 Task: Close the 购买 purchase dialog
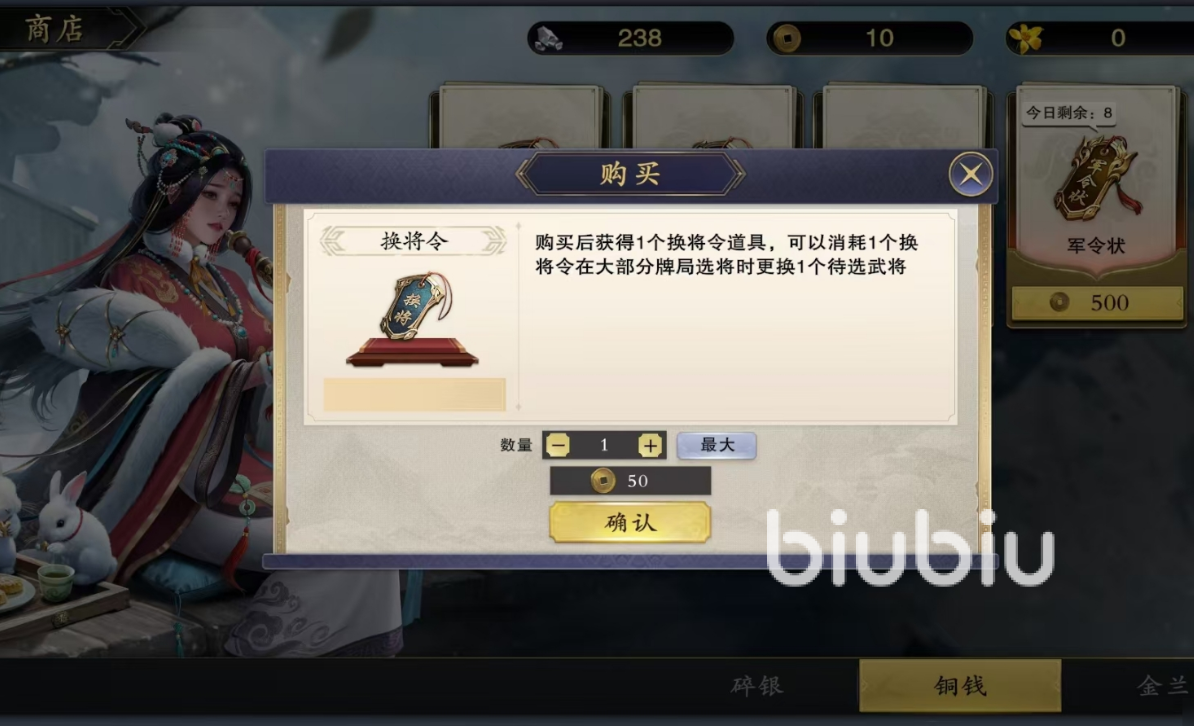tap(970, 174)
